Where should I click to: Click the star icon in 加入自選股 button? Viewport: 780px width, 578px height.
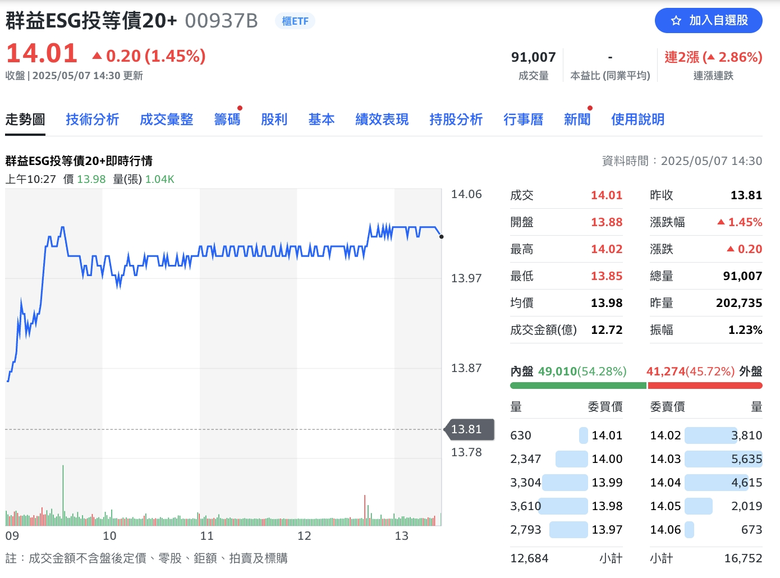[x=676, y=21]
